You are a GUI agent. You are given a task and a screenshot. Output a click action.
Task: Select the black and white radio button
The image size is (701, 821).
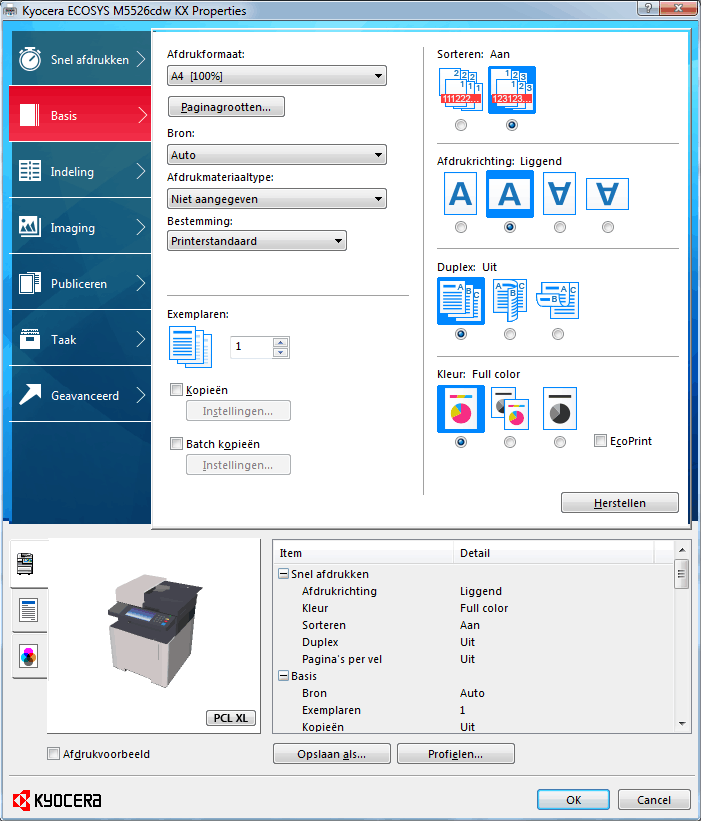[560, 442]
